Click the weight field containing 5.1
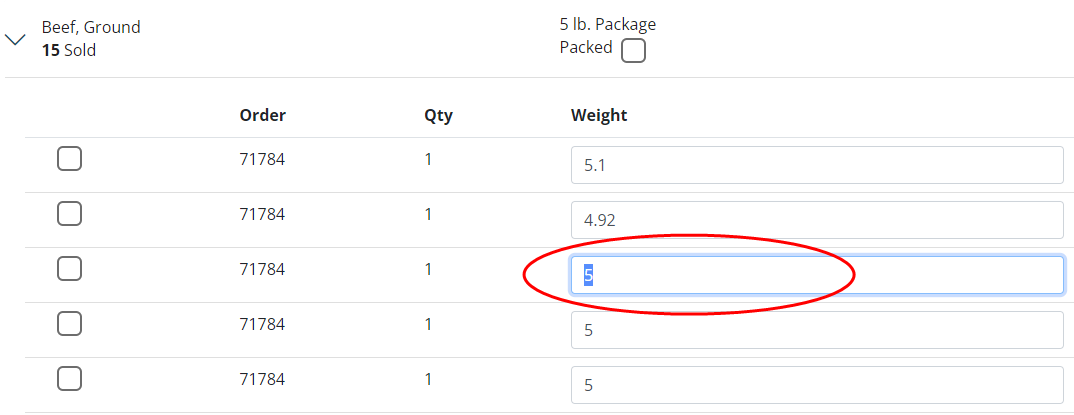The height and width of the screenshot is (415, 1074). 816,165
